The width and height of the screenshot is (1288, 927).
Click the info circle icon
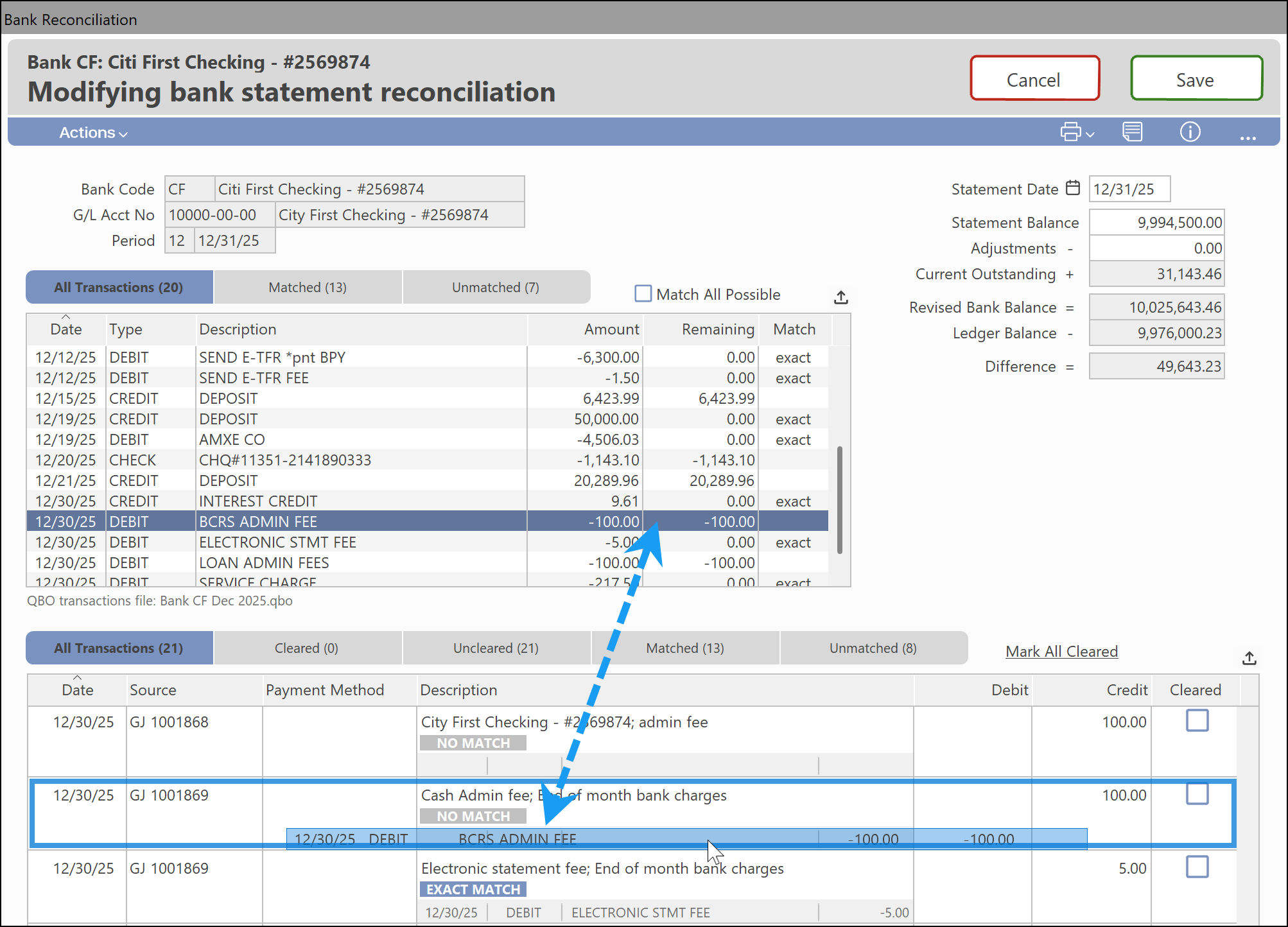(1190, 132)
